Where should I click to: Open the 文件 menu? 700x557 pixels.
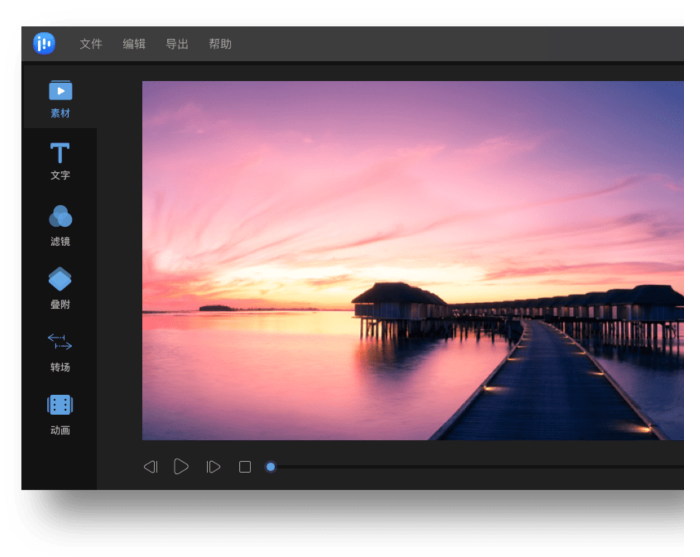click(91, 44)
